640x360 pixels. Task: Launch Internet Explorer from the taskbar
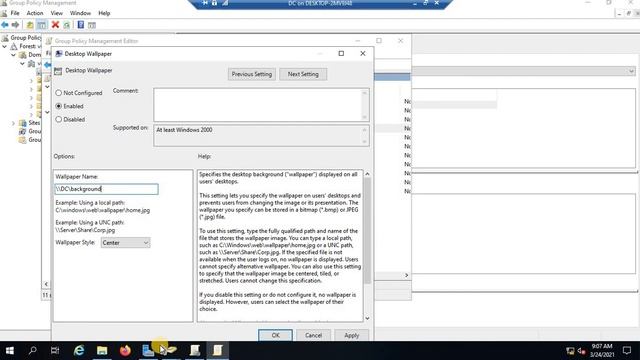(79, 350)
